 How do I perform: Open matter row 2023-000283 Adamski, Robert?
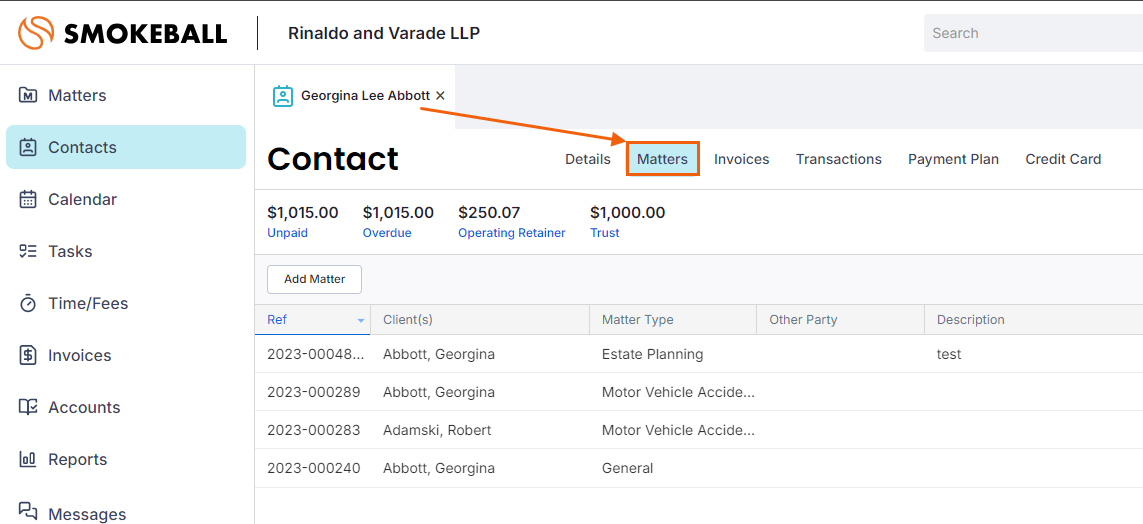(x=437, y=430)
